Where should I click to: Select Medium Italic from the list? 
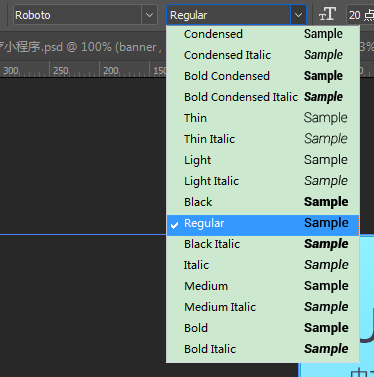coord(263,307)
